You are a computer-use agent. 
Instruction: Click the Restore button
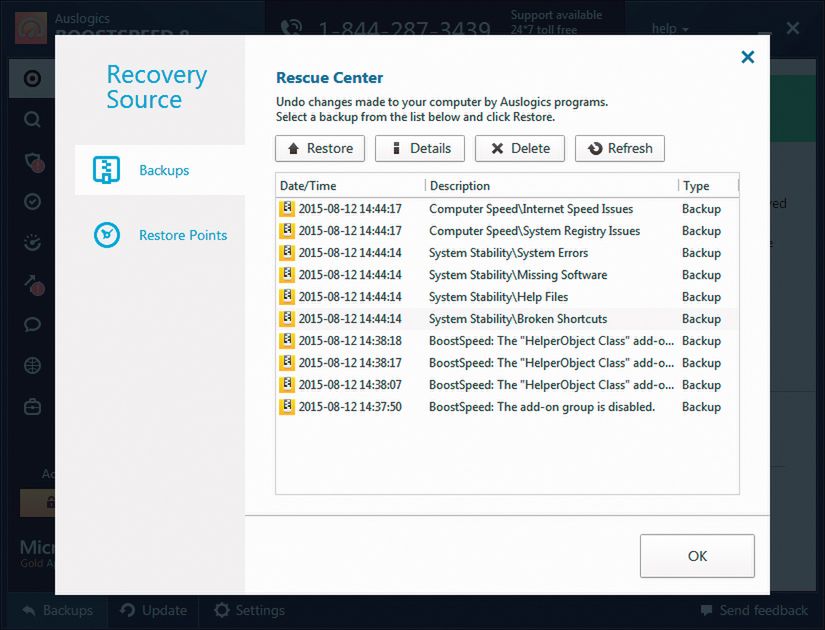click(x=320, y=148)
